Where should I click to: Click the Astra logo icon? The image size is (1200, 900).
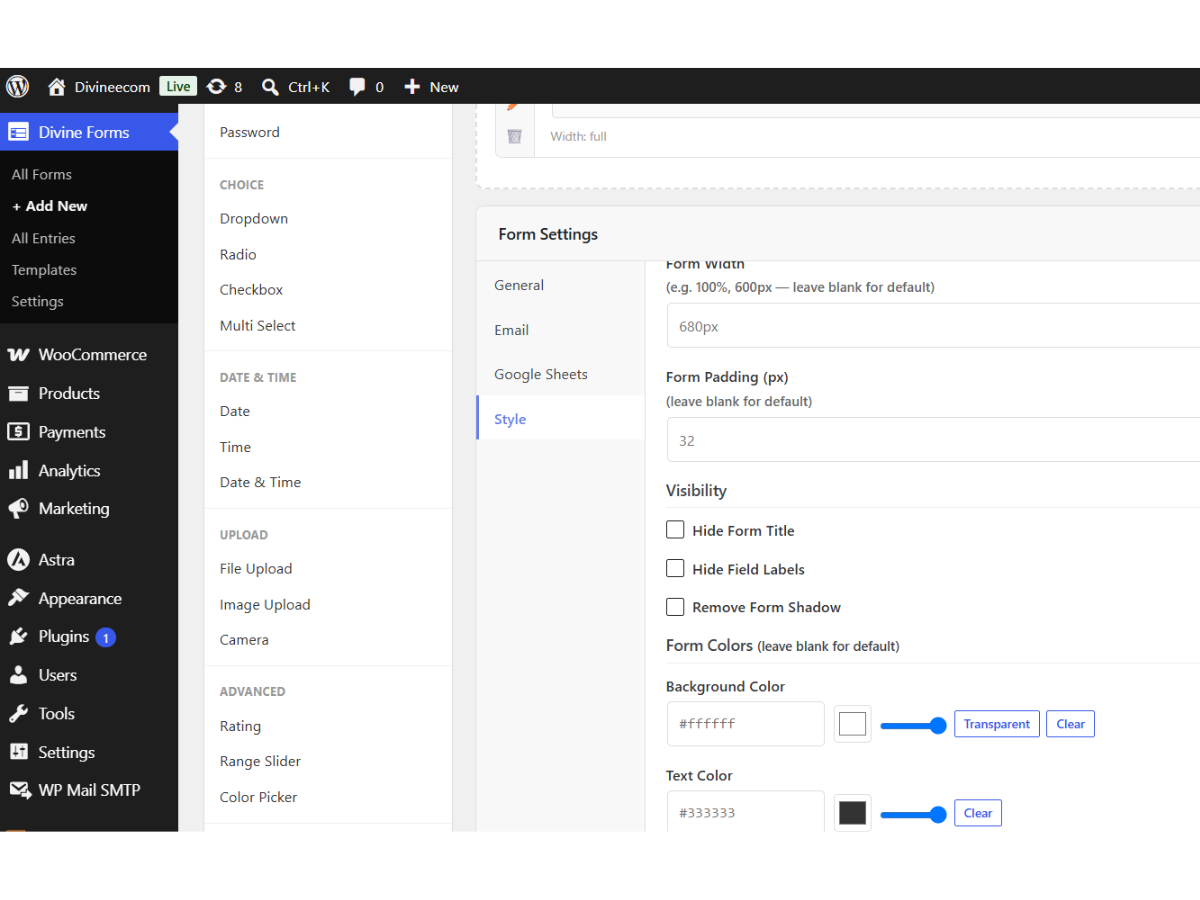coord(18,560)
